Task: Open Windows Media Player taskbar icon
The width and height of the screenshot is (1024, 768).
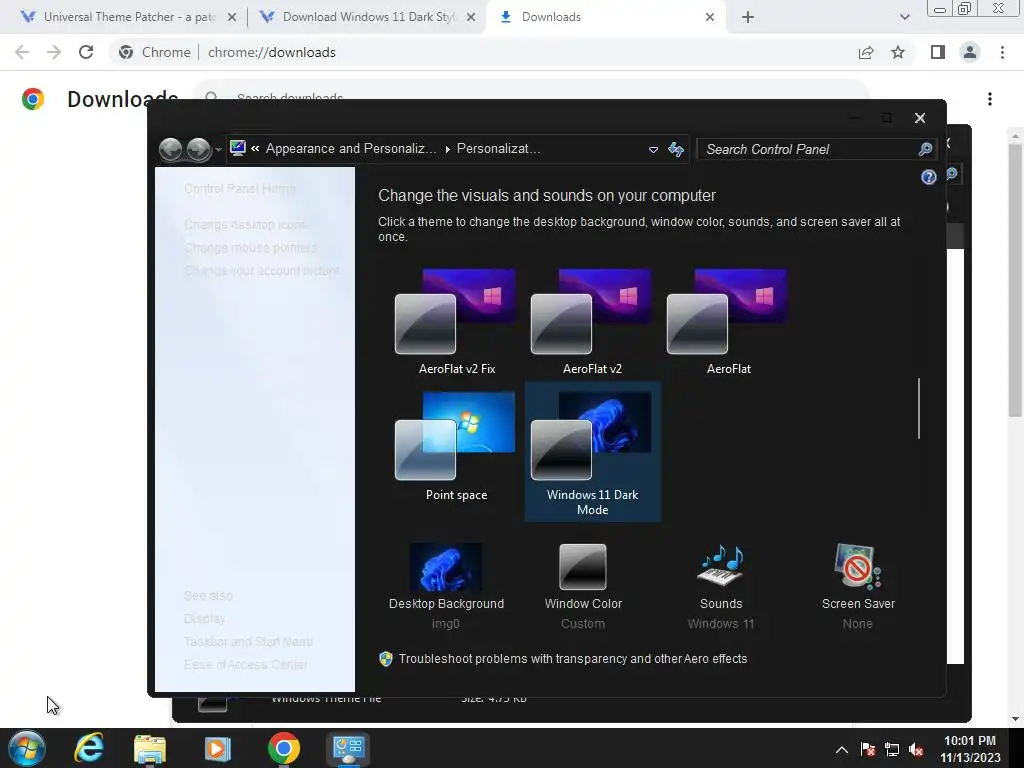Action: pyautogui.click(x=217, y=748)
